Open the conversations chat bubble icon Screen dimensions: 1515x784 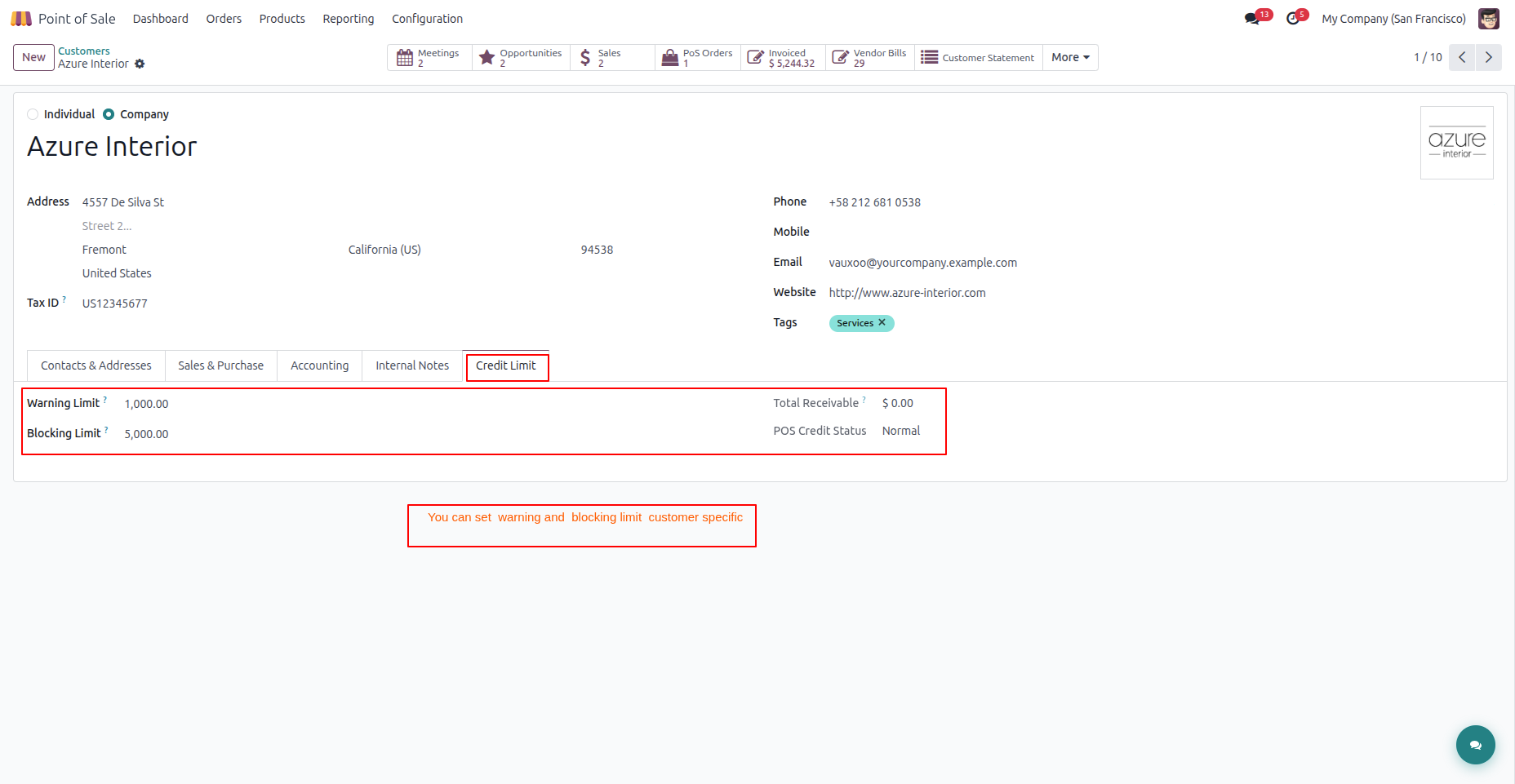pyautogui.click(x=1252, y=19)
